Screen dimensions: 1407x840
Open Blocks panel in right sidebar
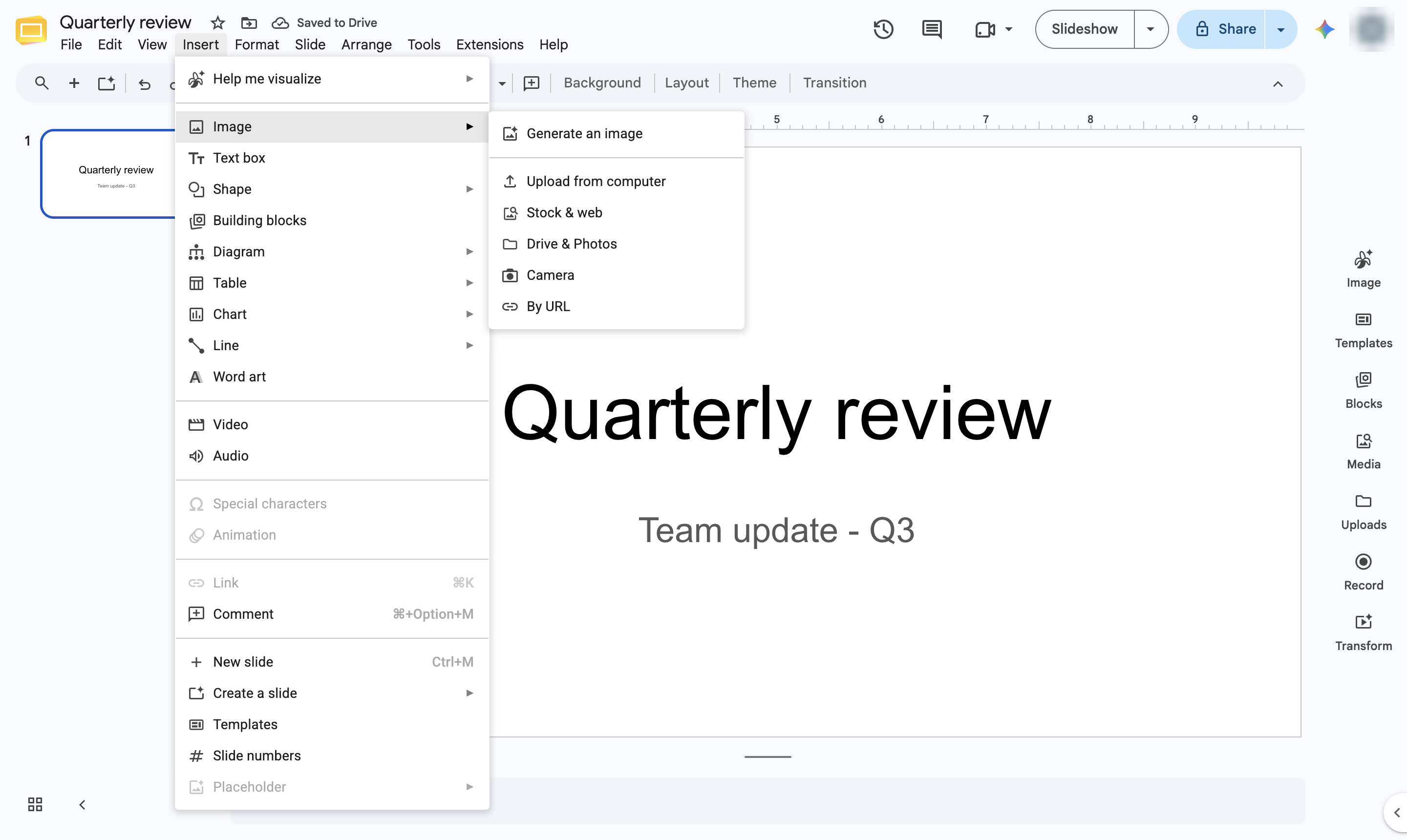coord(1364,391)
